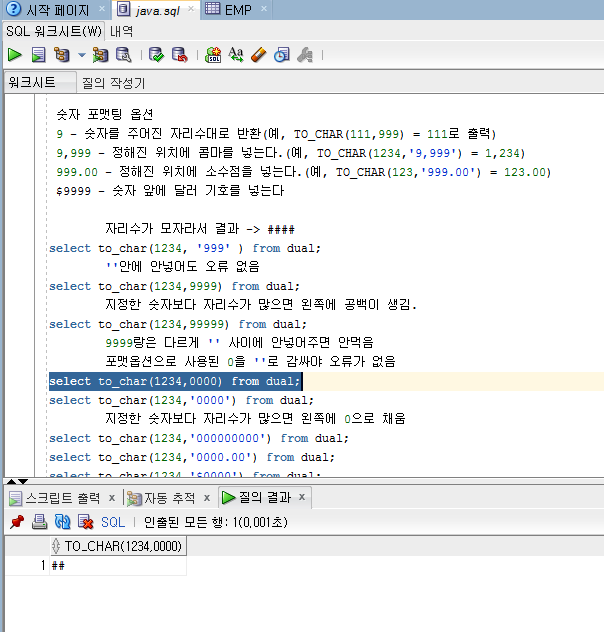This screenshot has height=632, width=604.
Task: Switch to 자동 추적 tab
Action: 169,498
